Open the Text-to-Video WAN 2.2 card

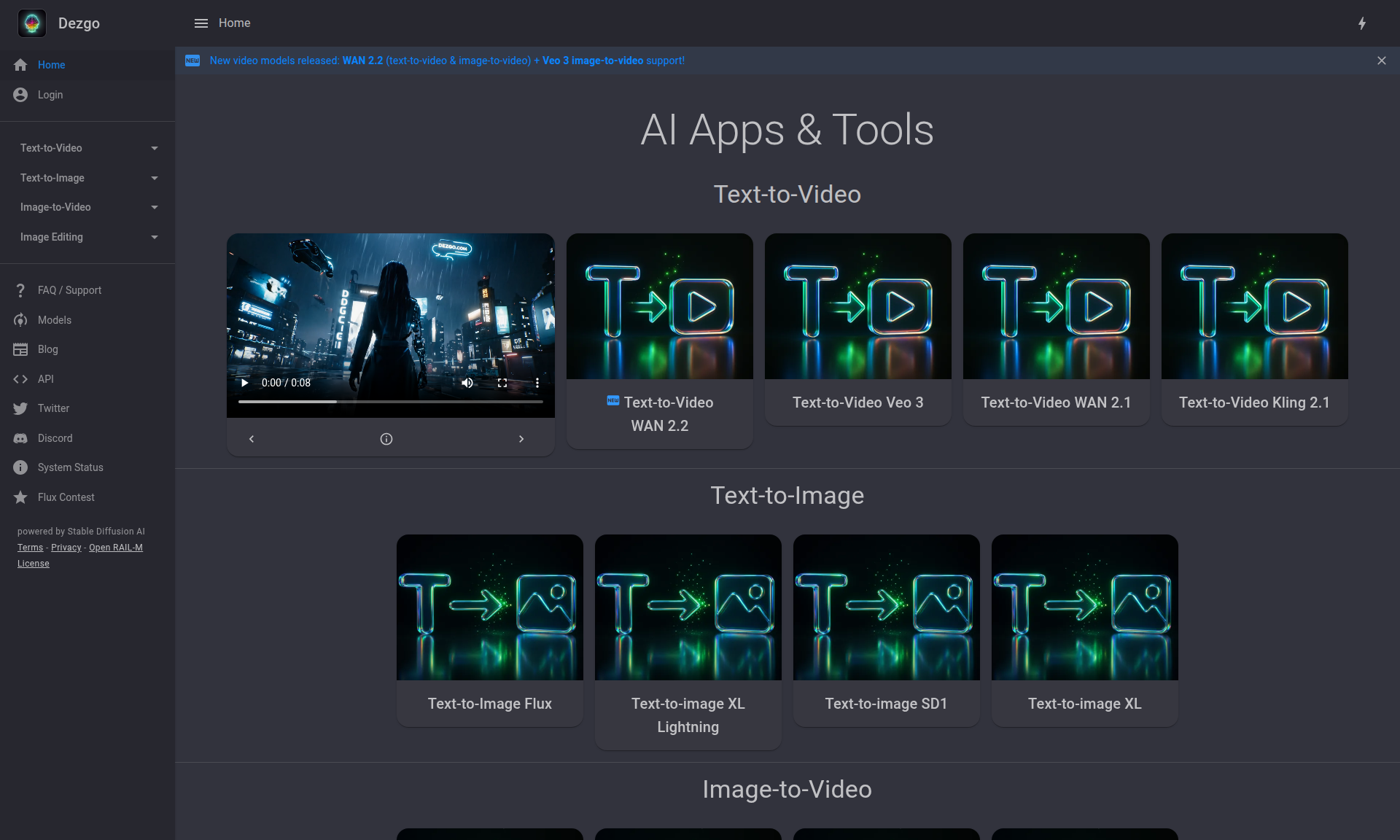(x=660, y=341)
